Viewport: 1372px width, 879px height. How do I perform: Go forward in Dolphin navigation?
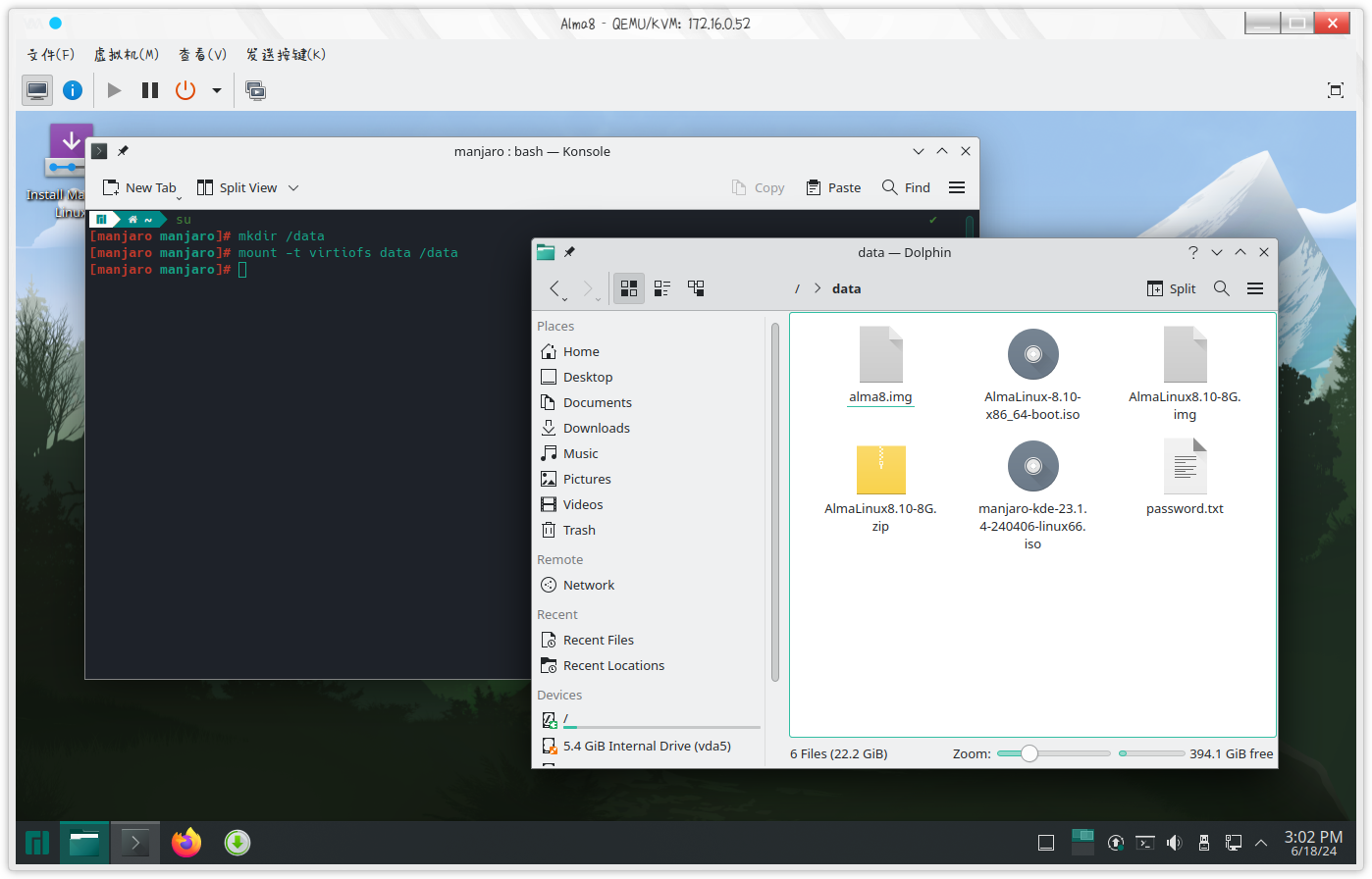coord(588,288)
